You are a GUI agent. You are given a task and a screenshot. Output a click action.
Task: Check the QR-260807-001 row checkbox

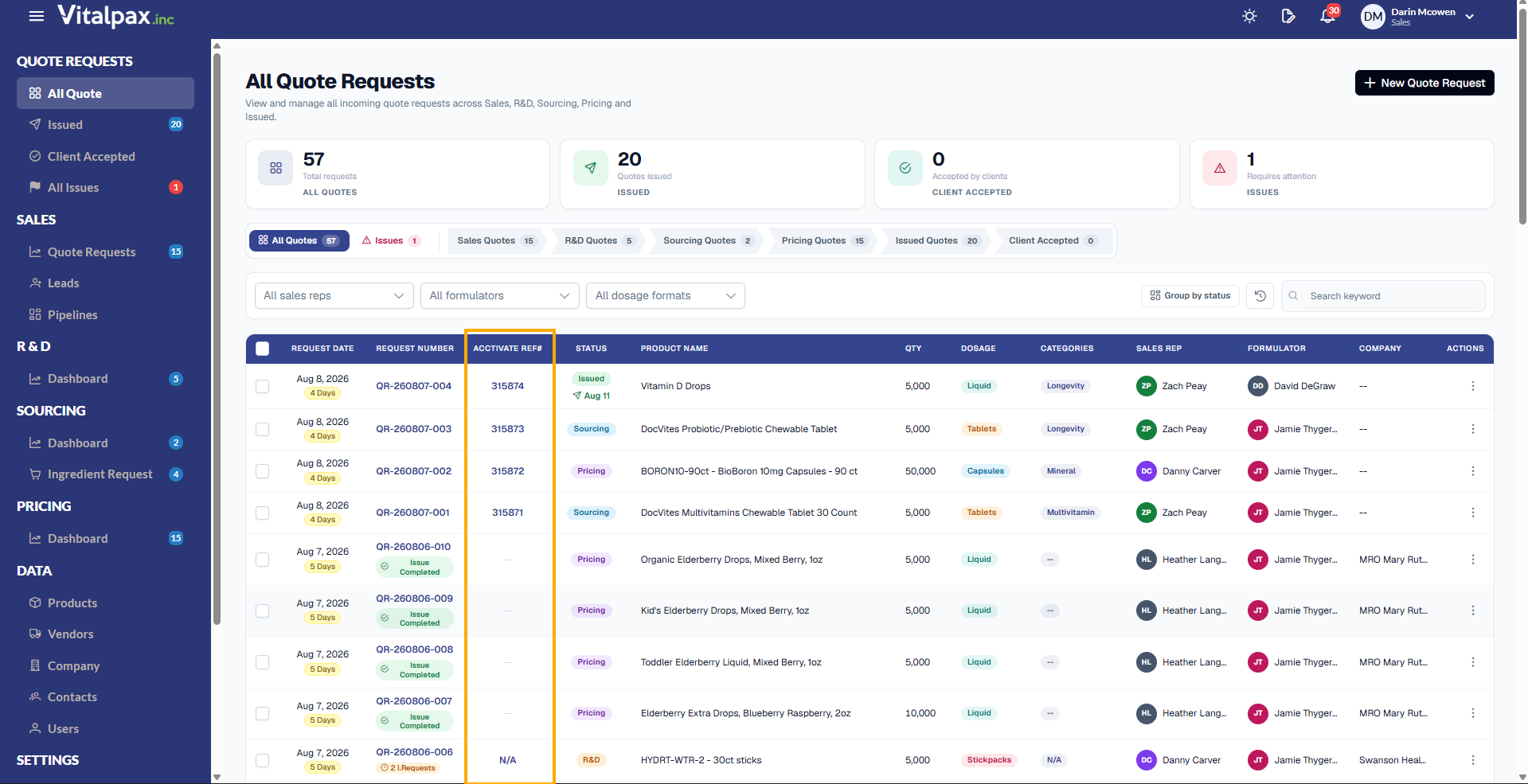point(263,513)
